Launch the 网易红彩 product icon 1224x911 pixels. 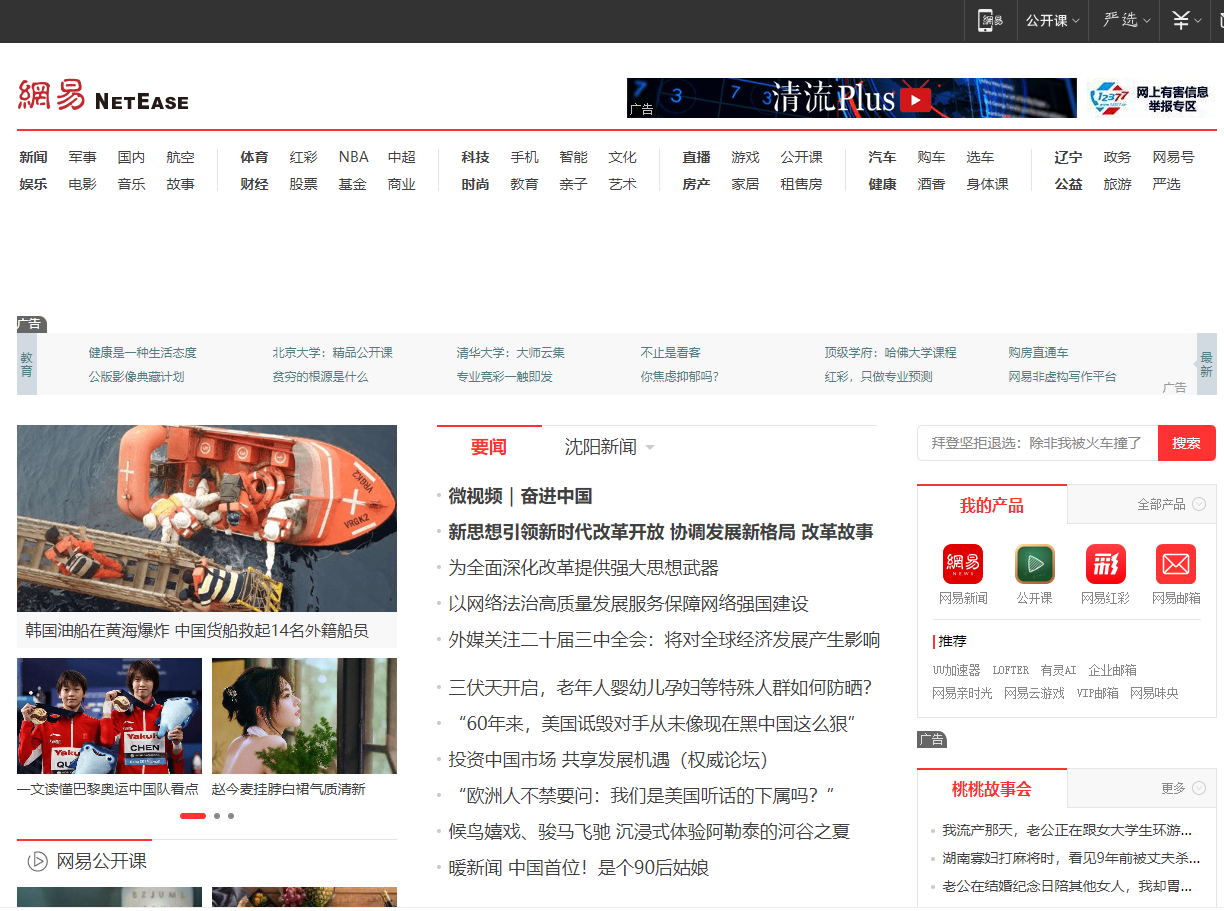(x=1106, y=564)
